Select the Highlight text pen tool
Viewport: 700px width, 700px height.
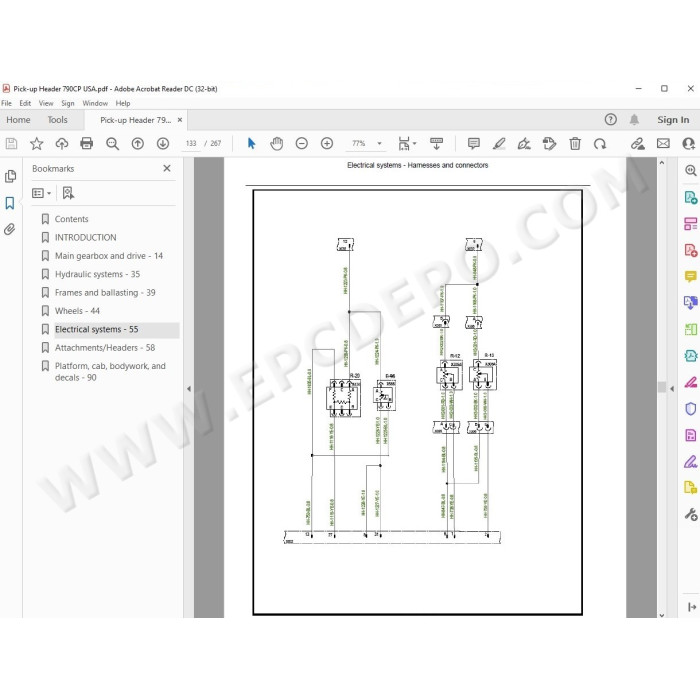point(499,143)
